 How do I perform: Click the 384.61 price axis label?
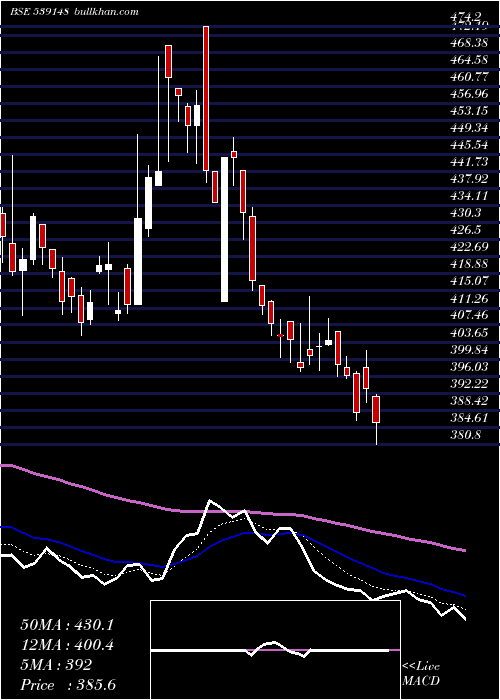click(x=469, y=418)
